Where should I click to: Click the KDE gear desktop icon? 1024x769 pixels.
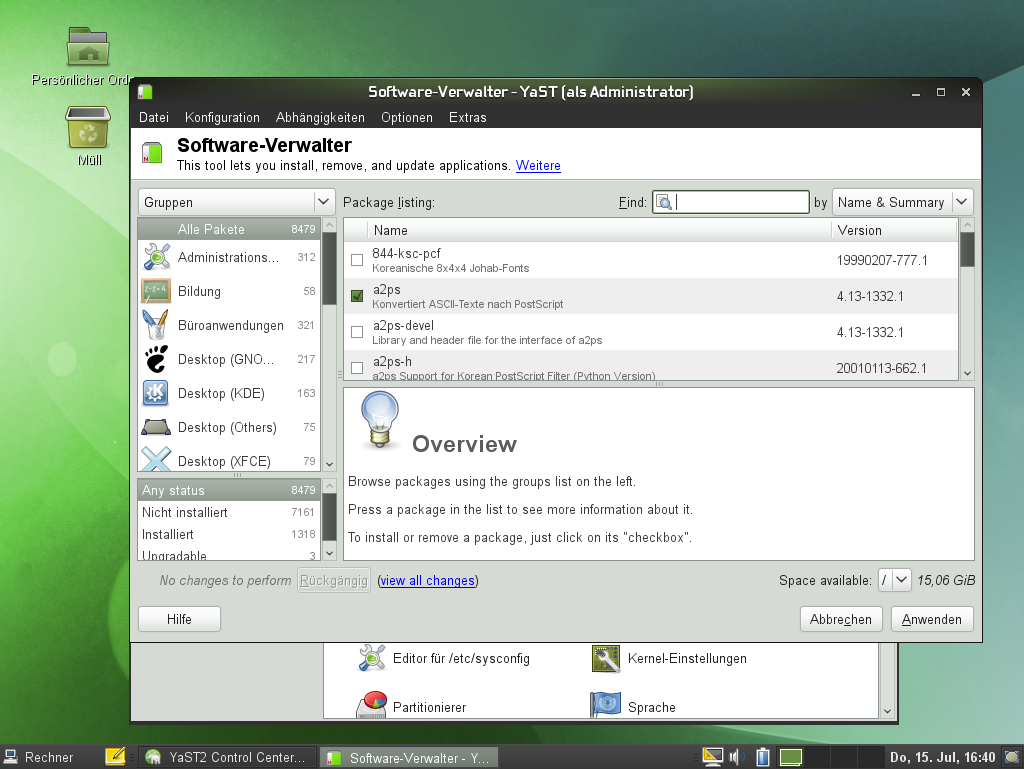point(154,393)
